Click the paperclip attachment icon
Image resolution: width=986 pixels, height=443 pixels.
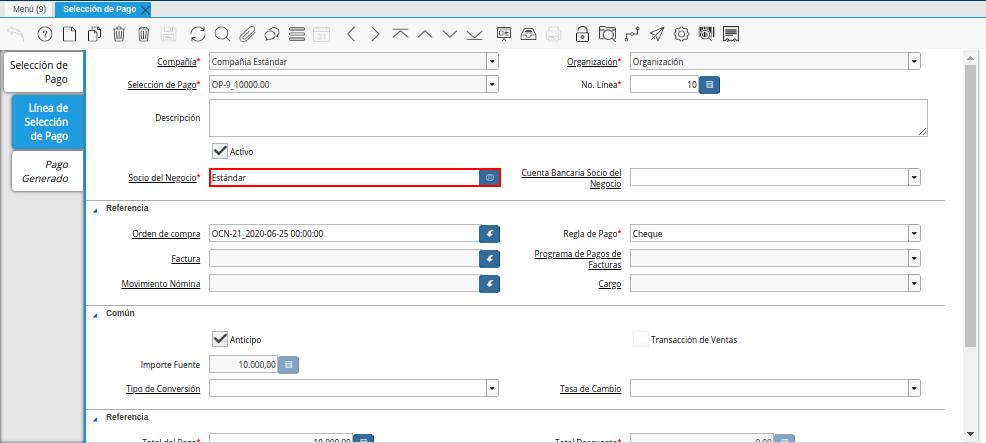pos(247,34)
